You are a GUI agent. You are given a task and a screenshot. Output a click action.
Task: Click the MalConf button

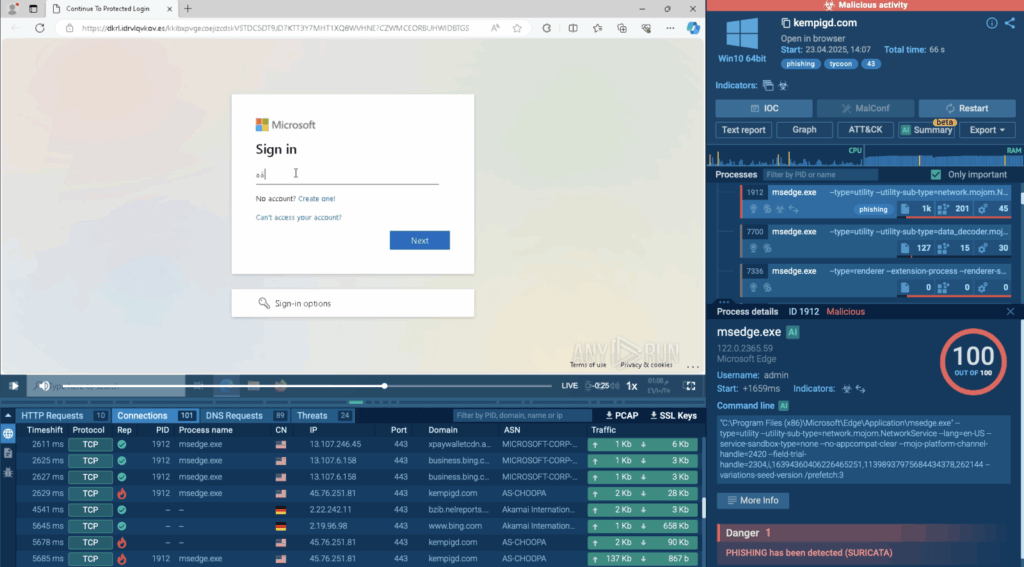[x=865, y=108]
